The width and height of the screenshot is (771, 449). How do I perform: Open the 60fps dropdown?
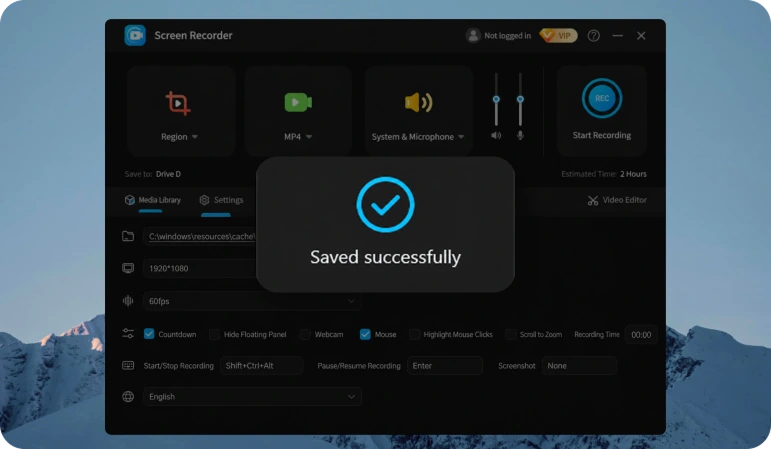[x=252, y=301]
